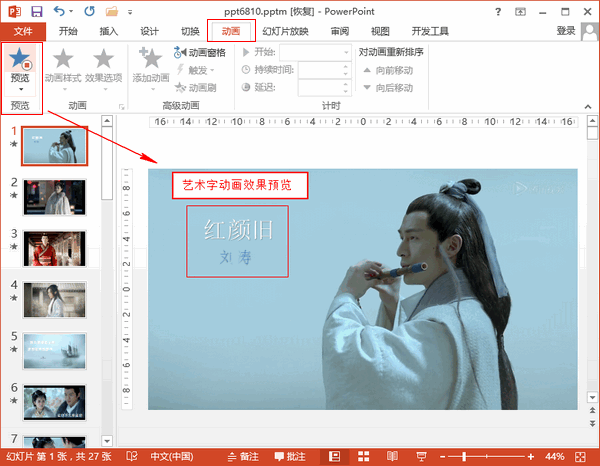
Task: Open the 动画窗格 animation pane
Action: click(x=199, y=52)
